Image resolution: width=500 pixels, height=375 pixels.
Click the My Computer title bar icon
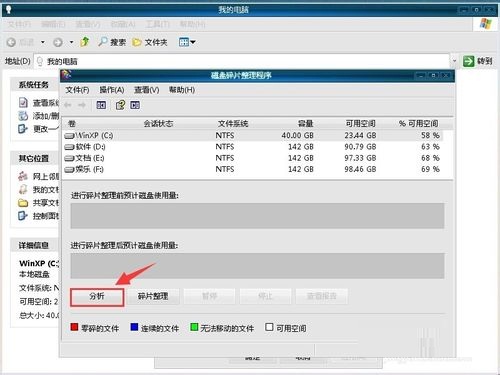coord(8,9)
